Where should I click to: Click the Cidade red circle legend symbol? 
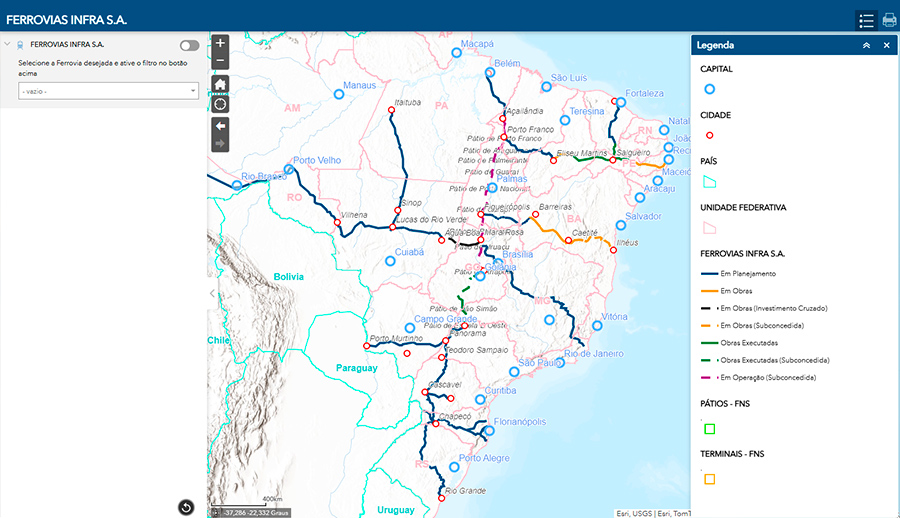(709, 136)
